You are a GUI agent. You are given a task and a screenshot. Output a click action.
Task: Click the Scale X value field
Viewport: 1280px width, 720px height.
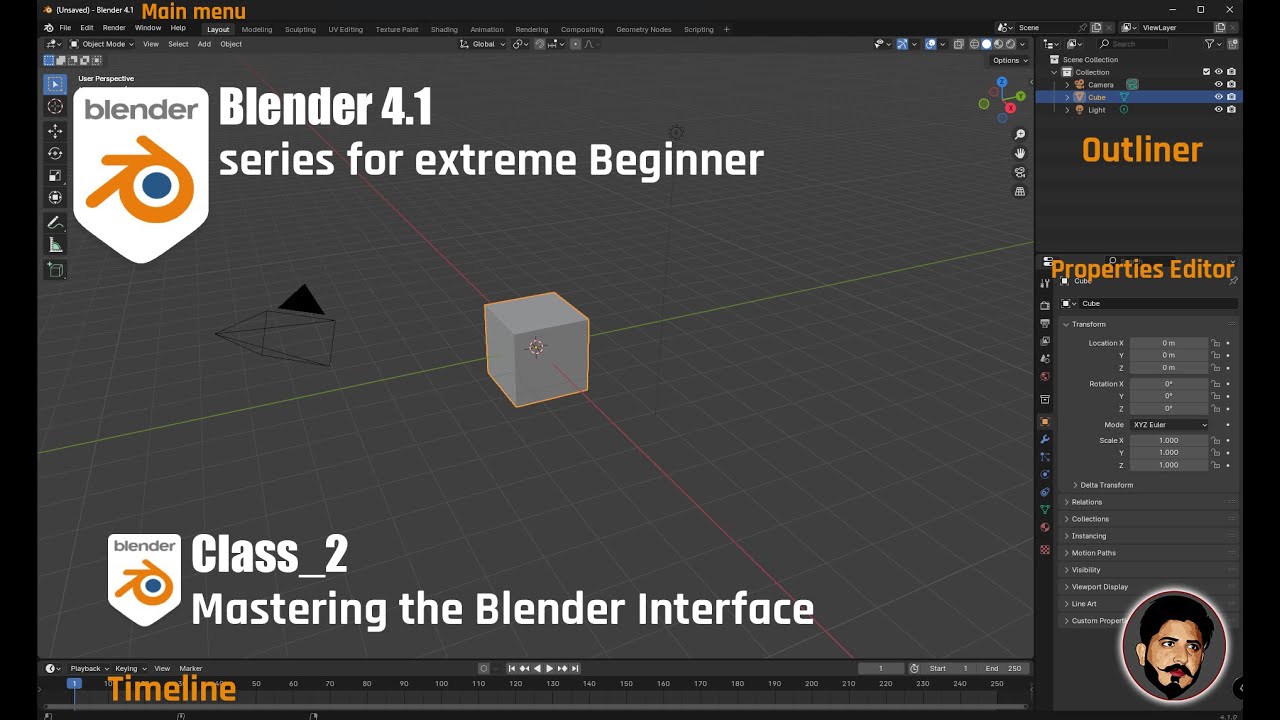(x=1169, y=441)
